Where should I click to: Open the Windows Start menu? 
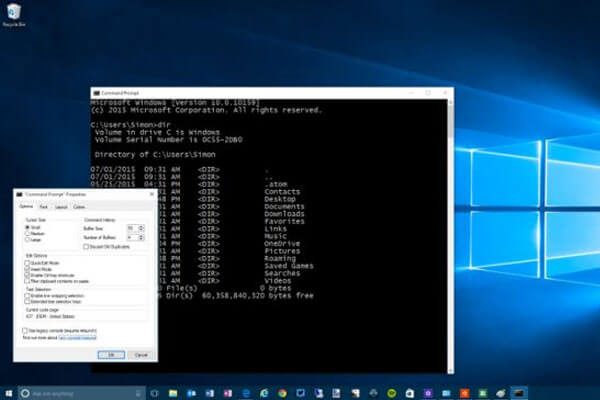(8, 393)
